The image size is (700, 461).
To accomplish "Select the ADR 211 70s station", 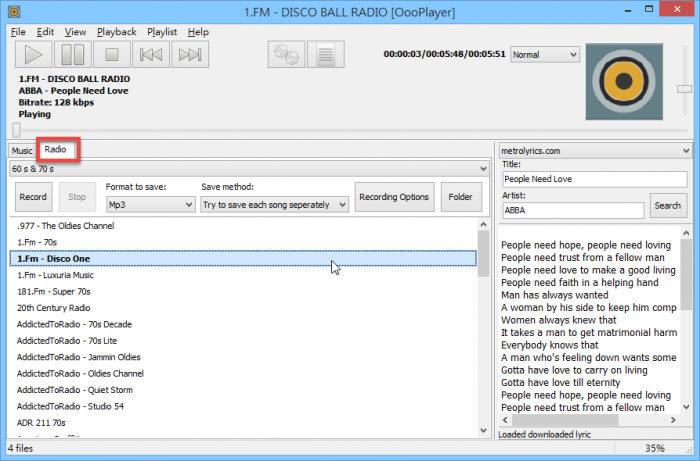I will click(243, 423).
